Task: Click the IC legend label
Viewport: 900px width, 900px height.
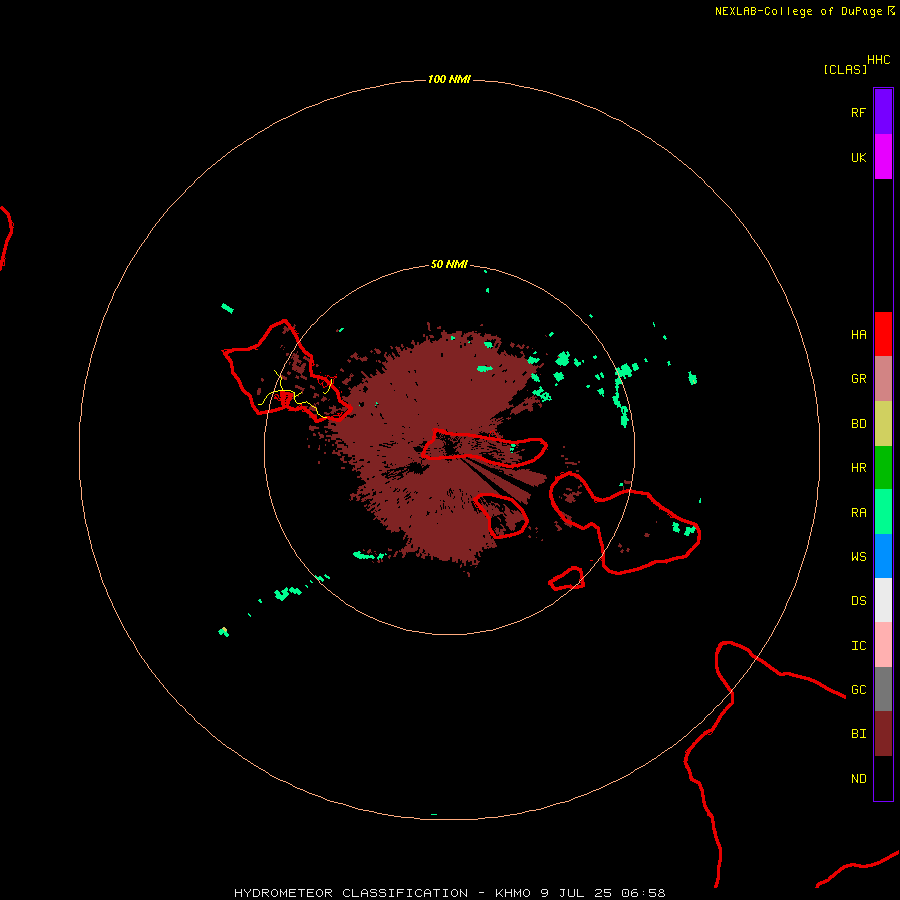Action: 858,646
